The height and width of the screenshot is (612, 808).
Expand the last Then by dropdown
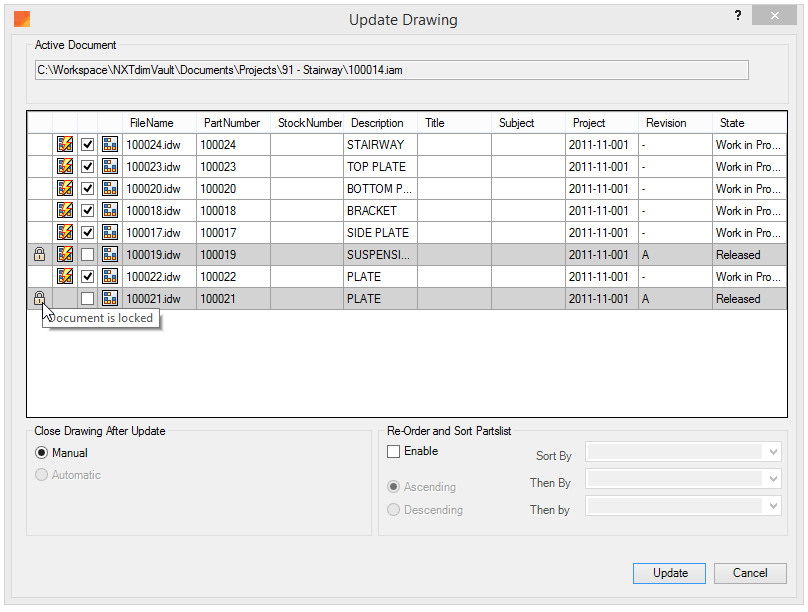tap(683, 507)
